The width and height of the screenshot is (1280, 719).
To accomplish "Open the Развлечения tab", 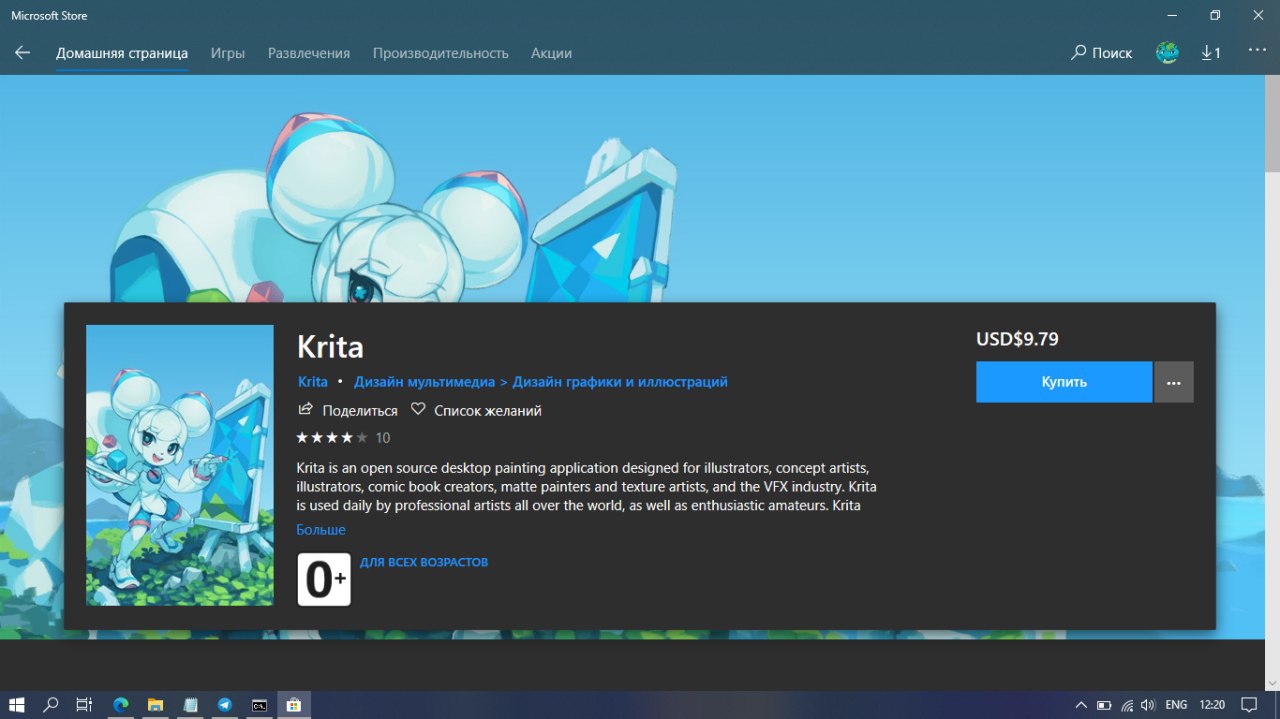I will (x=309, y=53).
